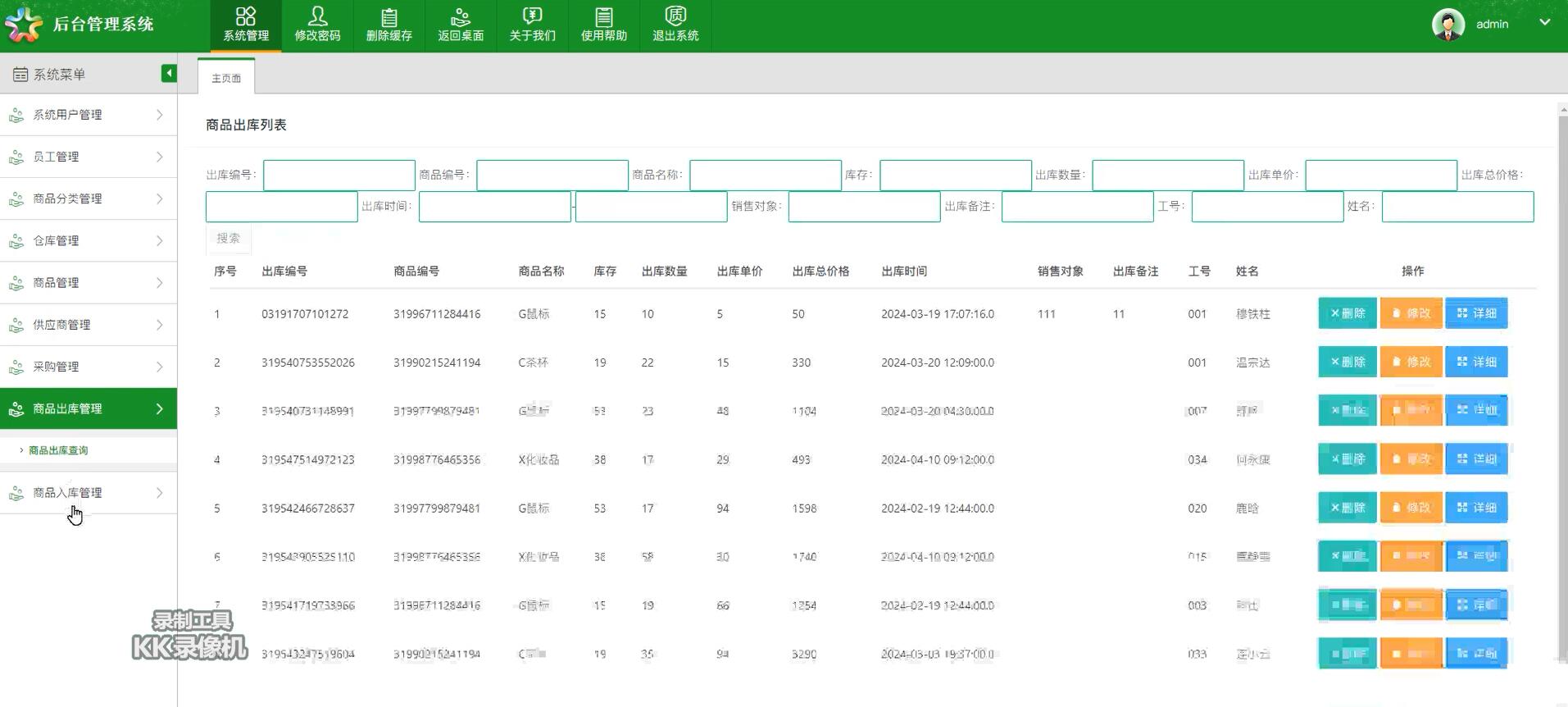Click the admin avatar picture
The height and width of the screenshot is (707, 1568).
(x=1448, y=25)
